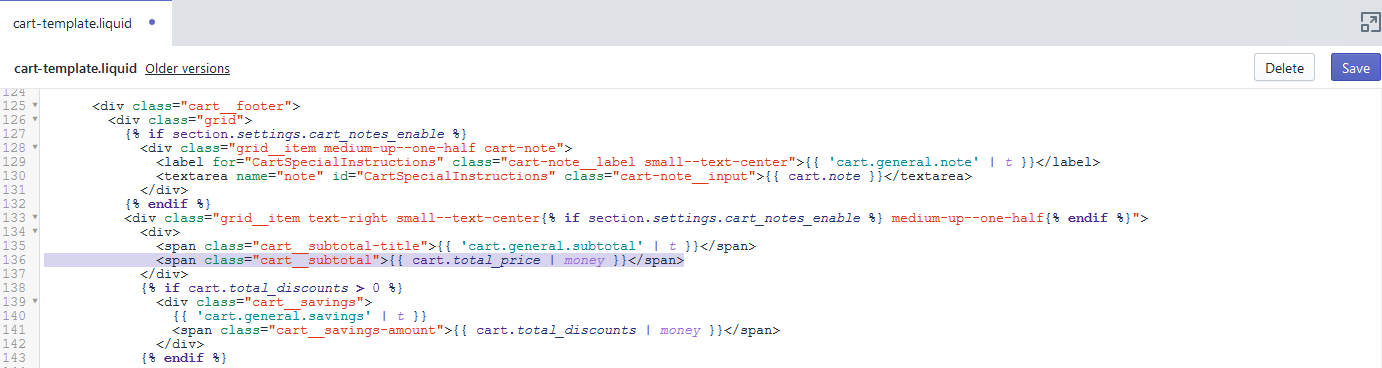Select line number 127 in the gutter

pyautogui.click(x=15, y=133)
